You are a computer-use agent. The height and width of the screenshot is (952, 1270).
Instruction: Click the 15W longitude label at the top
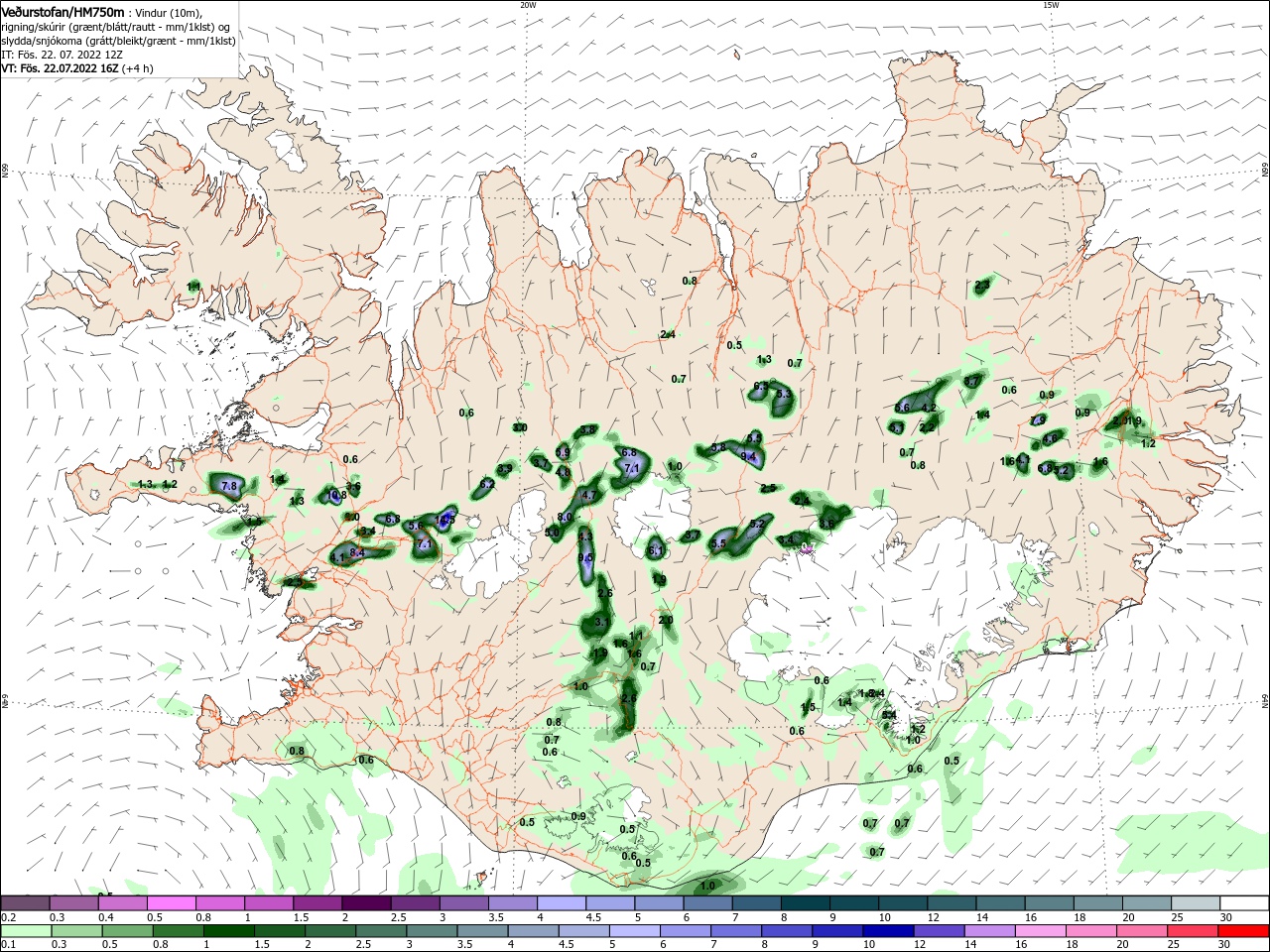tap(1051, 5)
